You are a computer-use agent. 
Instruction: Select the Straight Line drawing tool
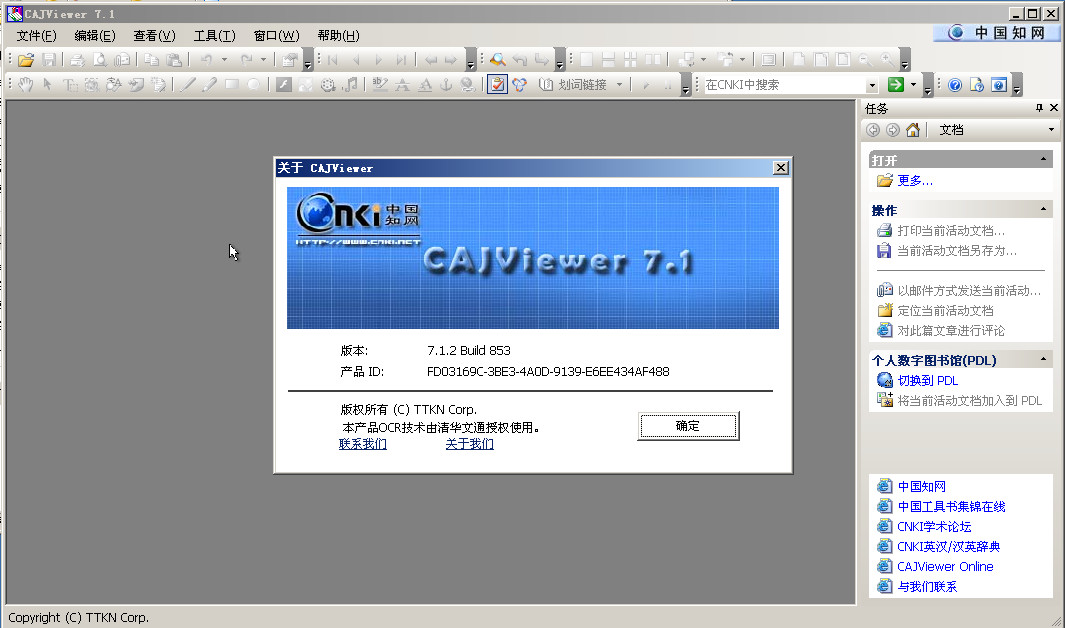pyautogui.click(x=187, y=84)
